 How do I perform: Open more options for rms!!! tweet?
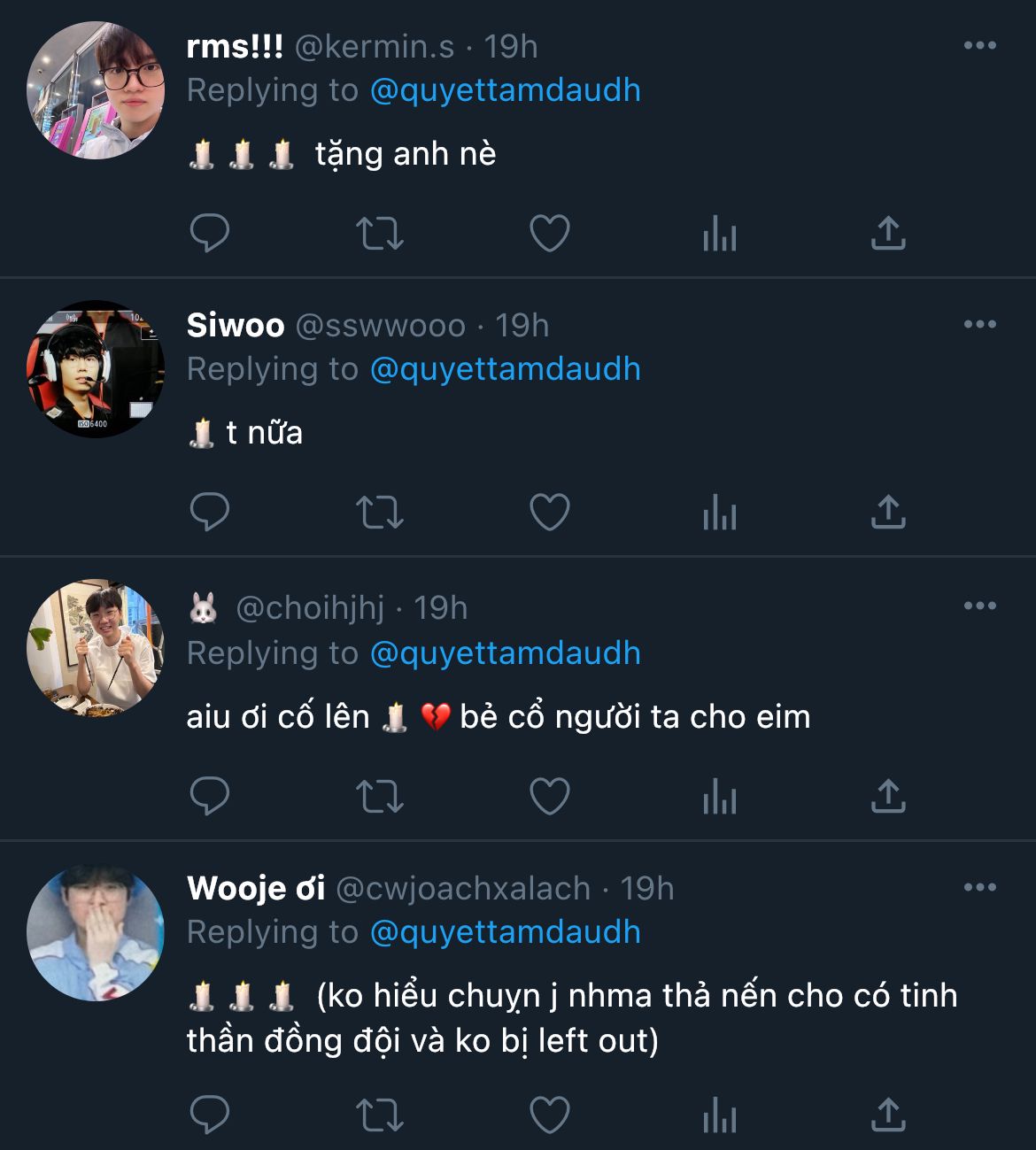979,46
